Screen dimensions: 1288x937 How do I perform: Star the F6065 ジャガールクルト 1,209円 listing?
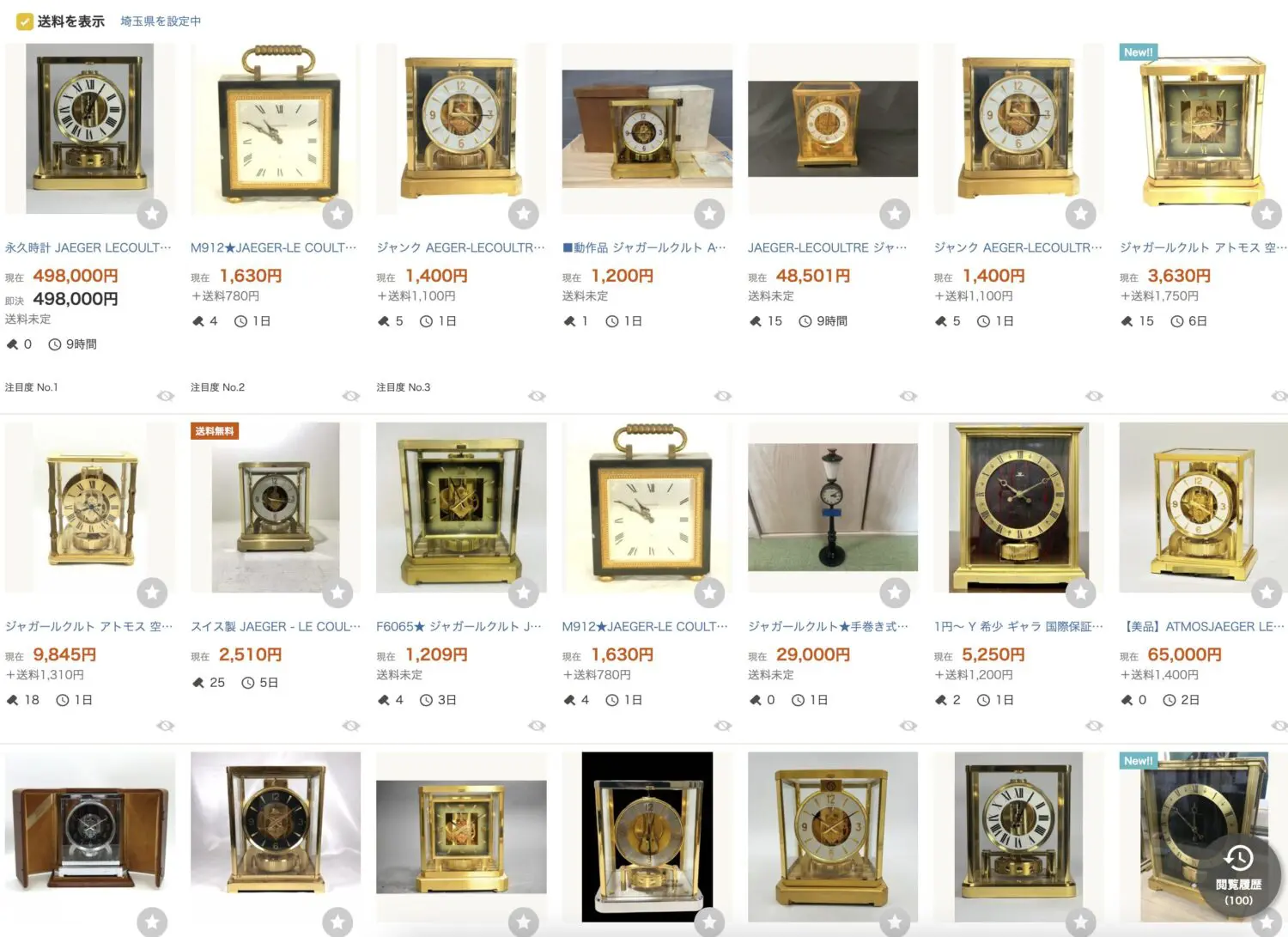523,593
